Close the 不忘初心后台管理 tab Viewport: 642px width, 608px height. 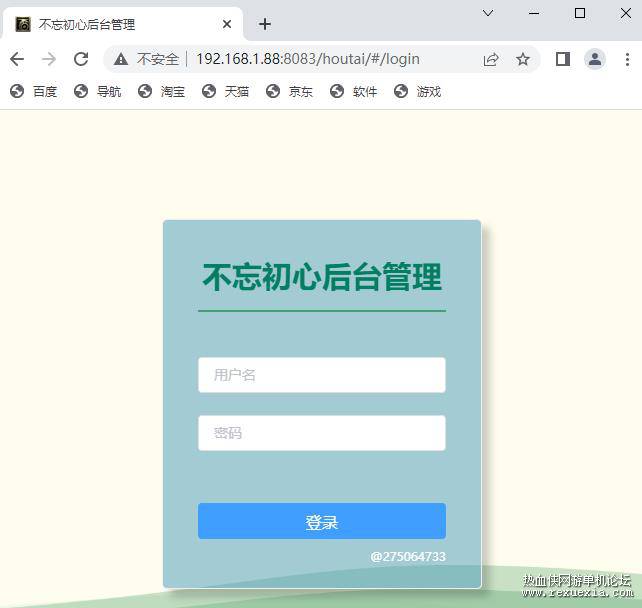click(227, 24)
